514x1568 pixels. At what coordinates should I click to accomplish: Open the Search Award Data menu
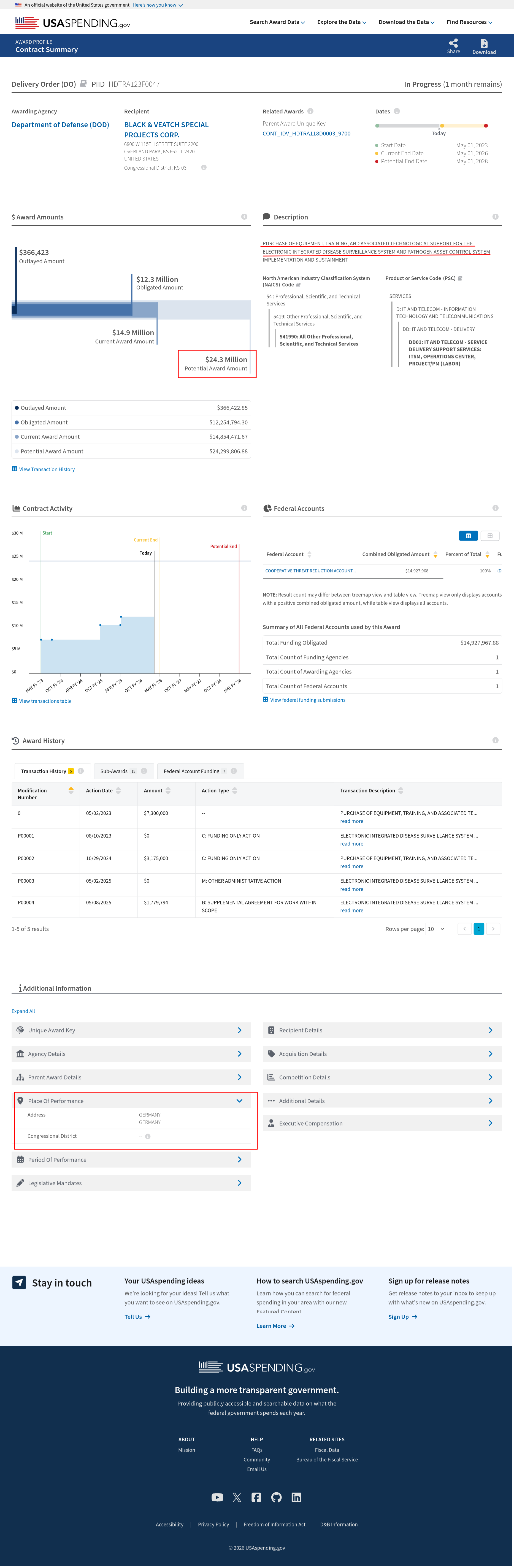click(x=277, y=23)
